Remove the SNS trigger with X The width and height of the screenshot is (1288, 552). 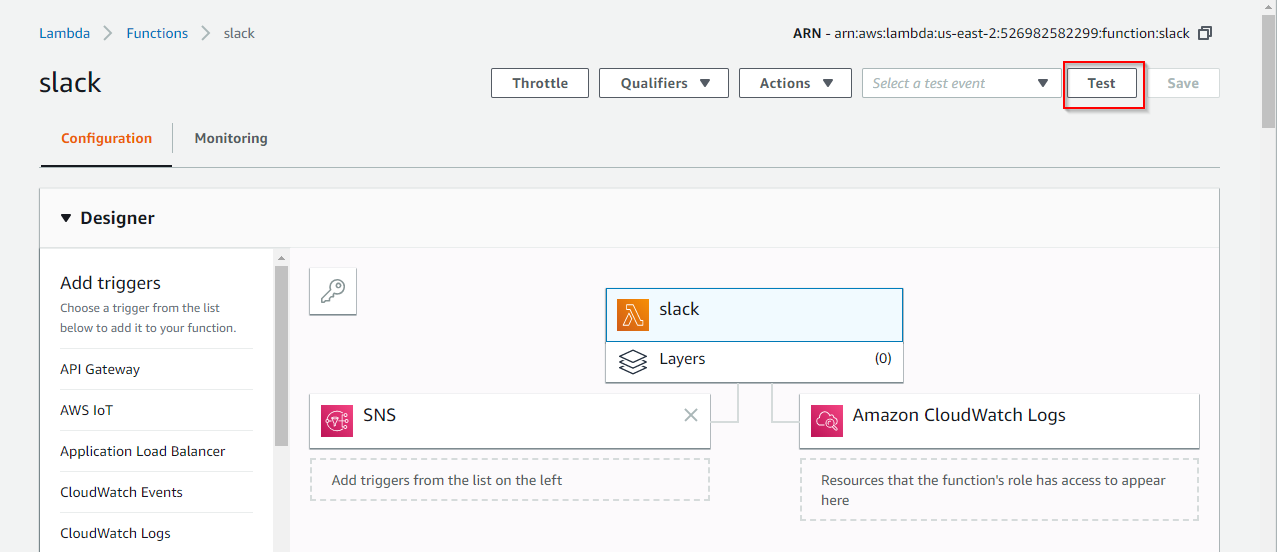(x=691, y=415)
